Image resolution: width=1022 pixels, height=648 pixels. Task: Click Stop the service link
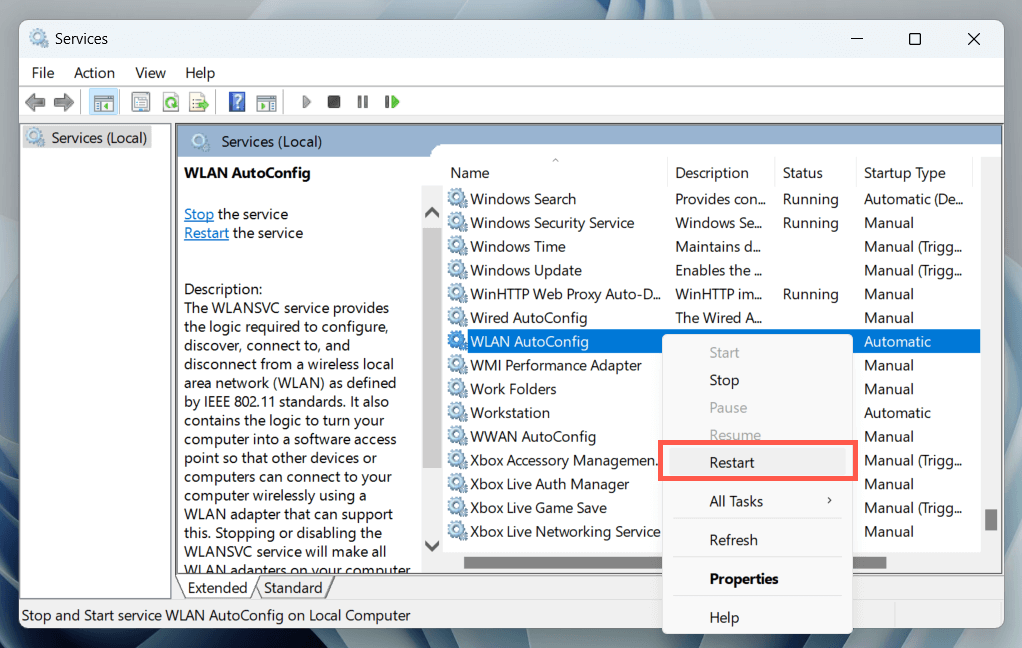coord(199,214)
